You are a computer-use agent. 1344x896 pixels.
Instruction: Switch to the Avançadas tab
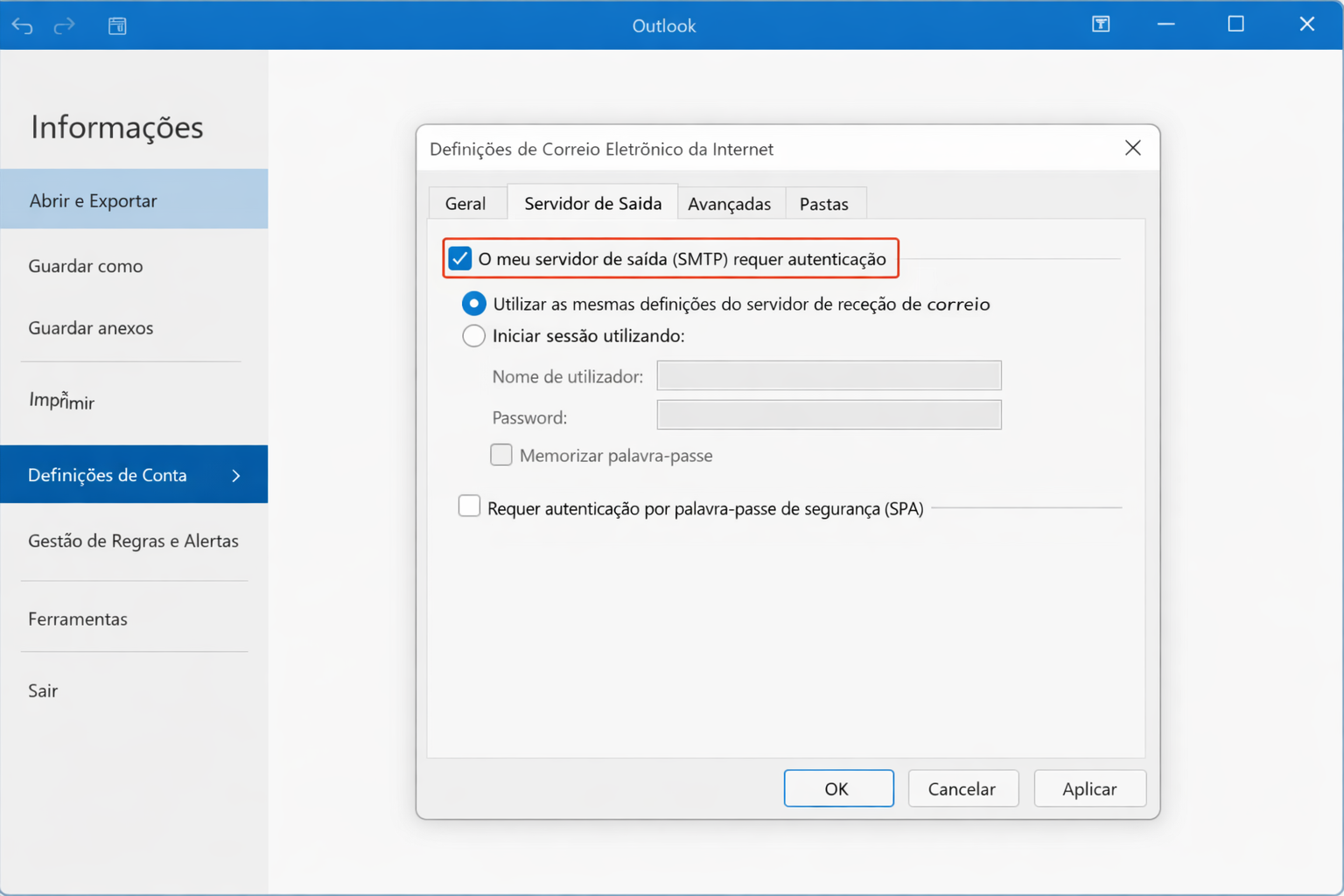(729, 204)
